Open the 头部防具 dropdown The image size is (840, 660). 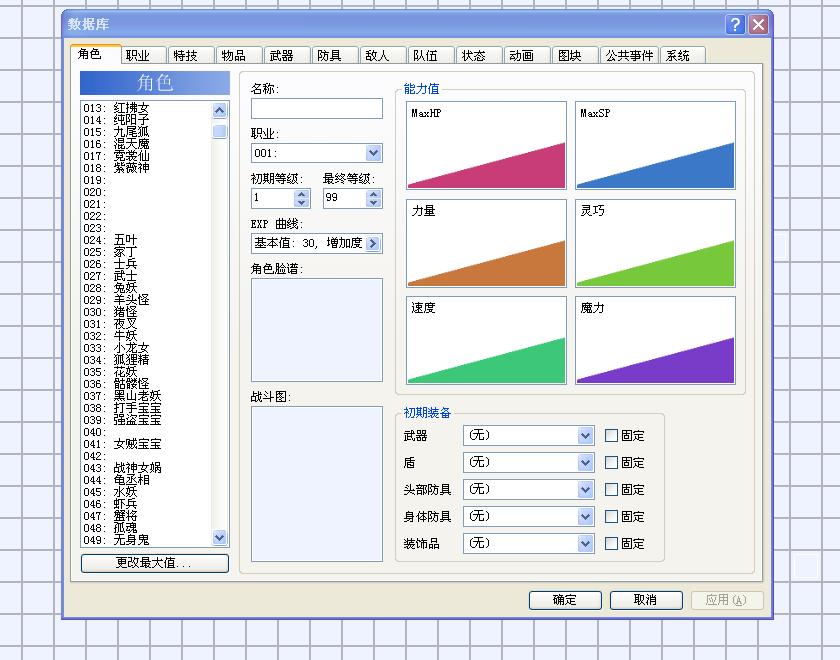coord(586,489)
